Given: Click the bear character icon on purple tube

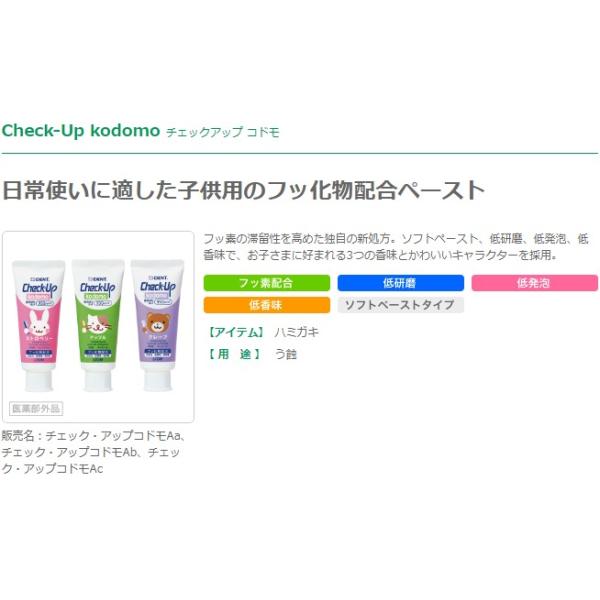Looking at the screenshot, I should coord(158,322).
